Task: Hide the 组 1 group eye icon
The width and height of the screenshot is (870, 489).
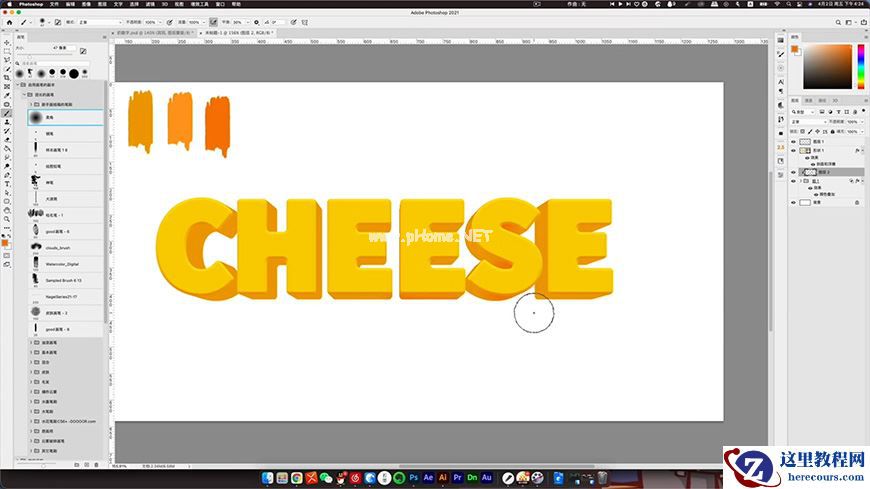Action: tap(793, 181)
